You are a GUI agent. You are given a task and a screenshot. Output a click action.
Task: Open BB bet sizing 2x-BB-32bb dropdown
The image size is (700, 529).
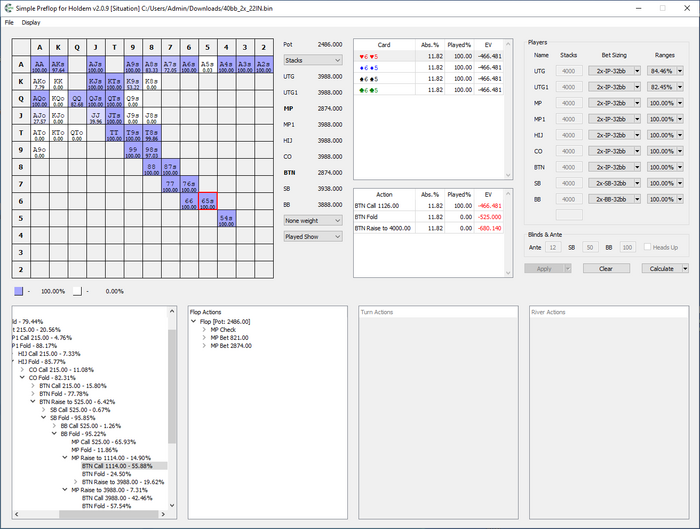click(614, 199)
